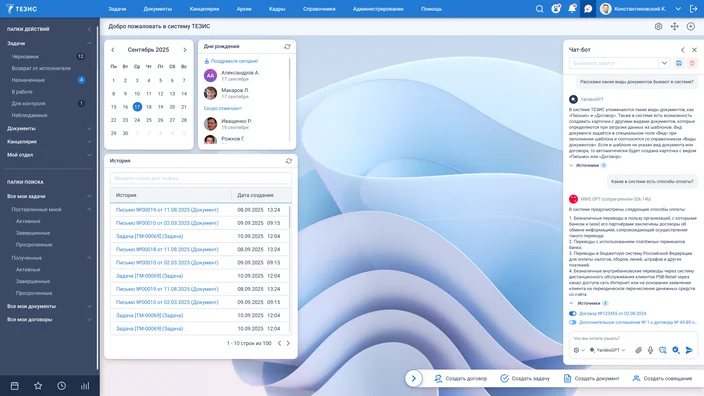Collapse the Задачи folder in sidebar

[x=89, y=44]
